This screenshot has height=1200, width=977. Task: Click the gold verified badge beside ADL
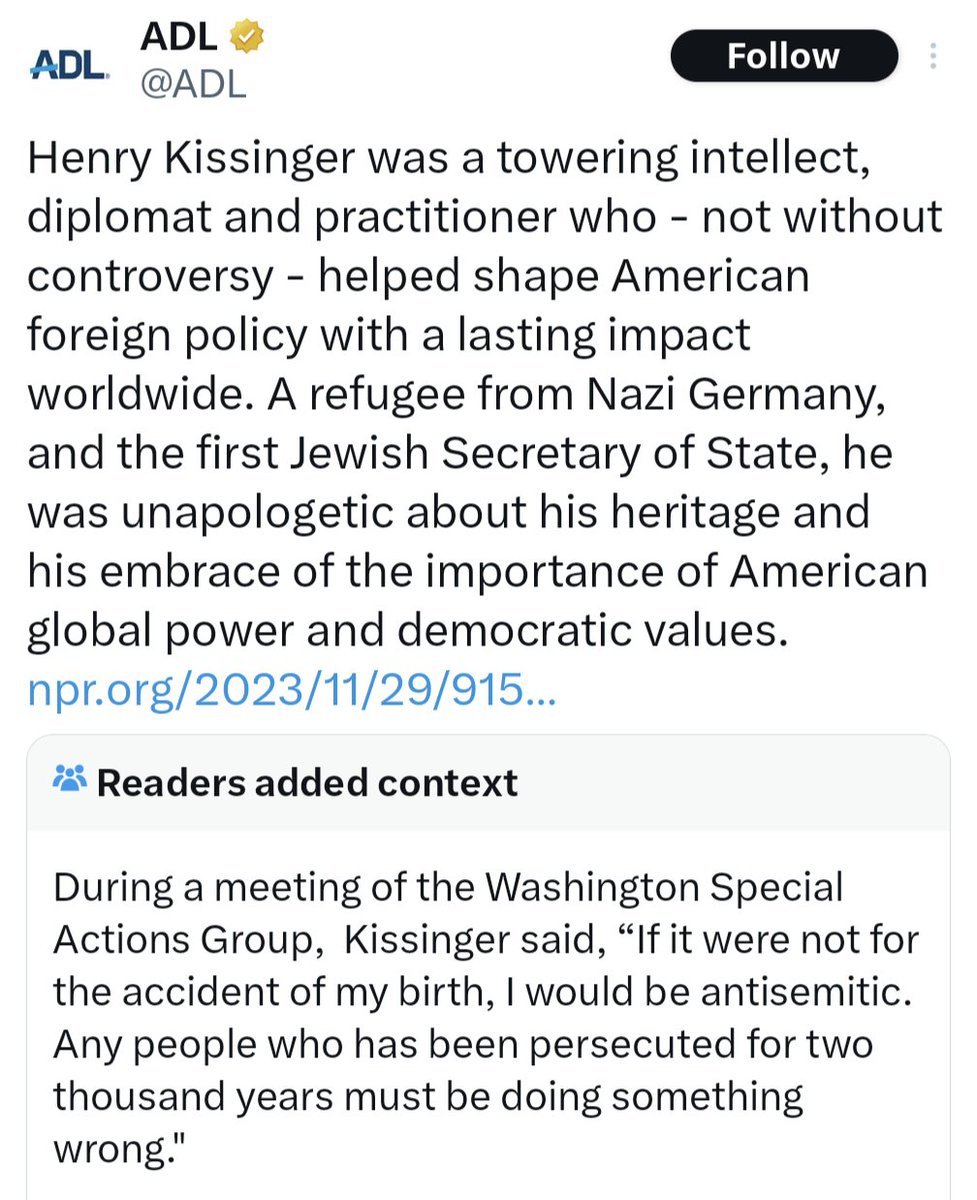tap(247, 37)
